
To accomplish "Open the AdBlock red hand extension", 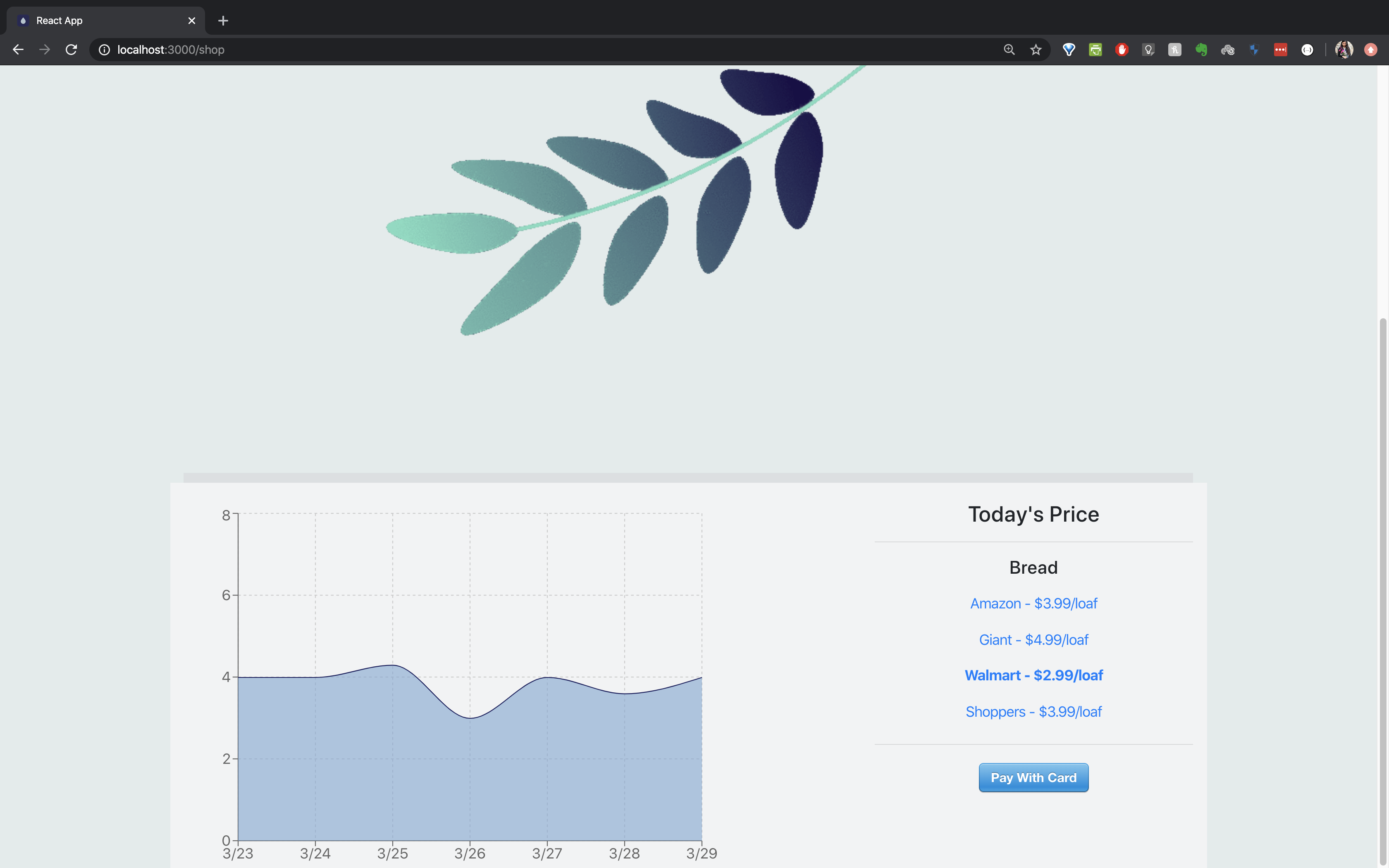I will tap(1122, 50).
